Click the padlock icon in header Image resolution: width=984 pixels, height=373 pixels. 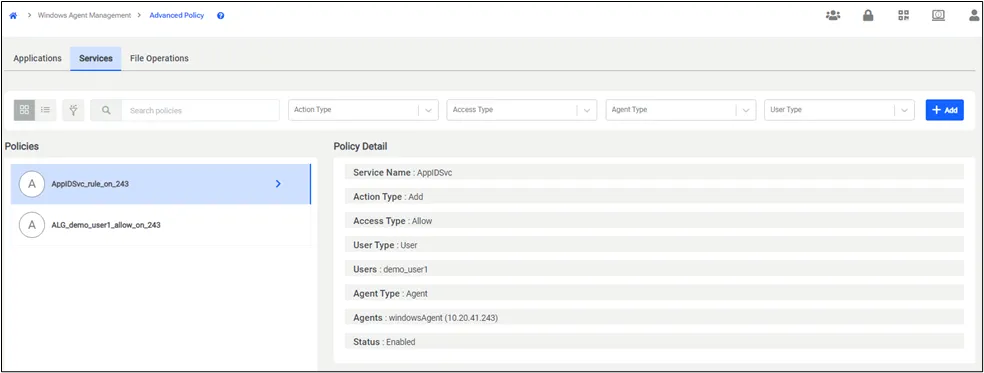pos(868,16)
